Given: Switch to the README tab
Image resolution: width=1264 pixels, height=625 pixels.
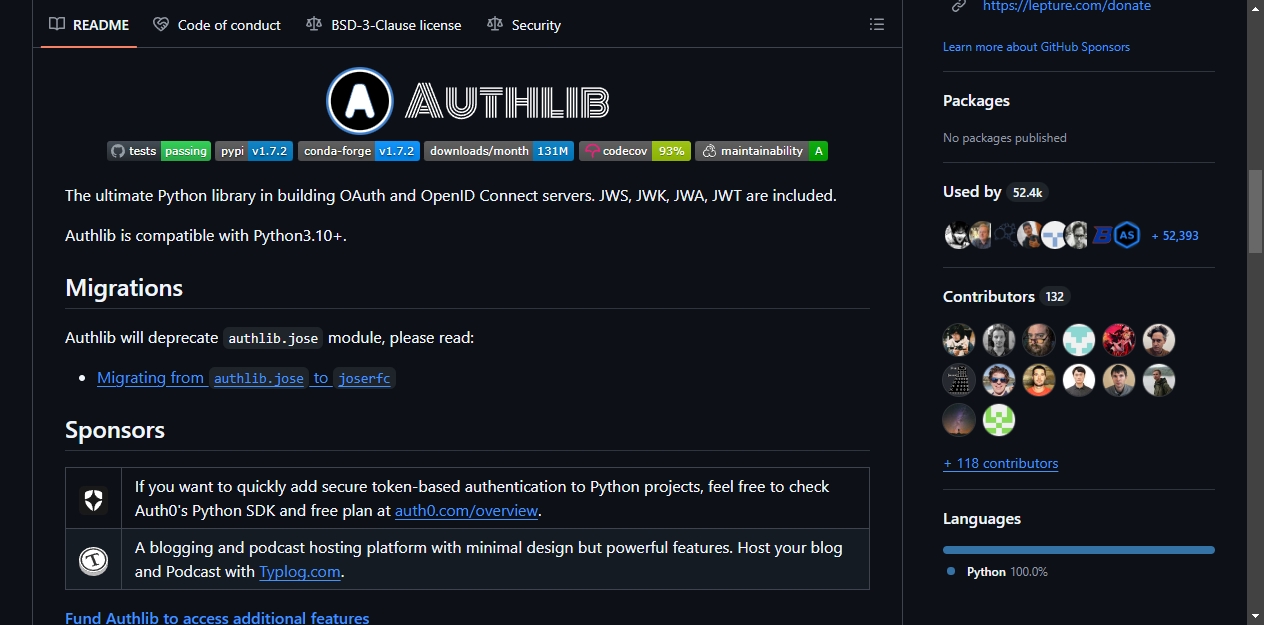Looking at the screenshot, I should (x=89, y=25).
